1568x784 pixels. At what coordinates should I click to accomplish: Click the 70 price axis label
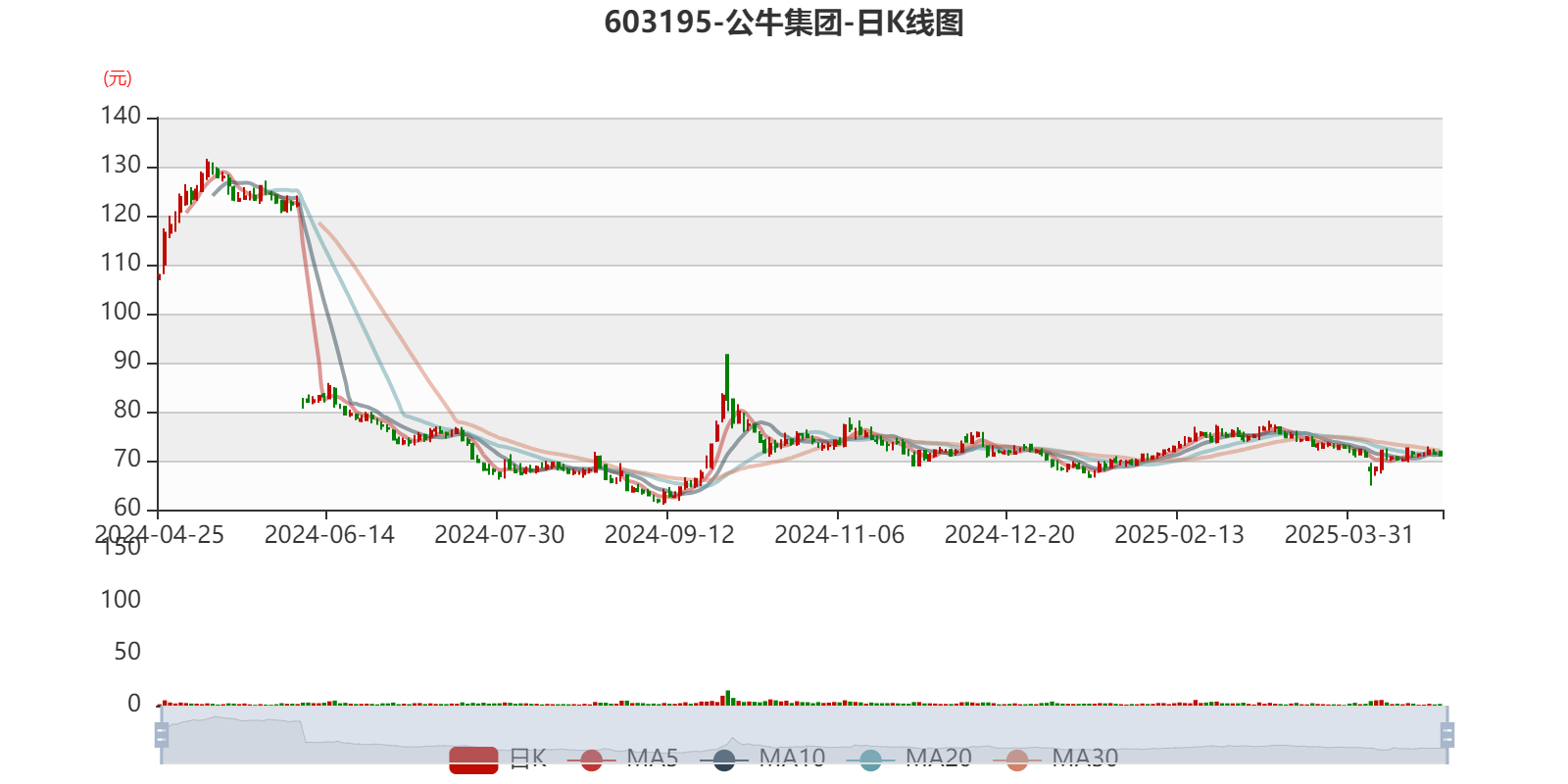(127, 459)
